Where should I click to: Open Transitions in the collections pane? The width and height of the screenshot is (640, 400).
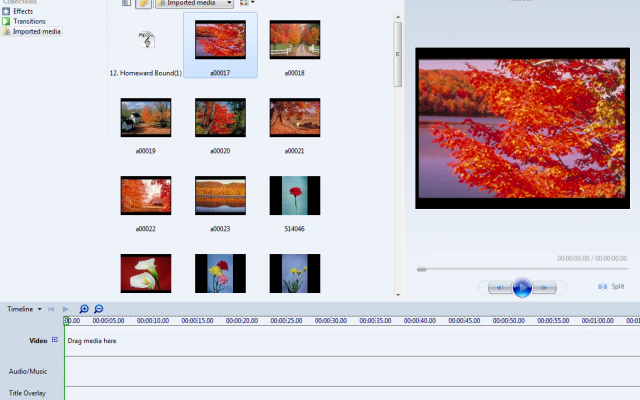point(29,21)
